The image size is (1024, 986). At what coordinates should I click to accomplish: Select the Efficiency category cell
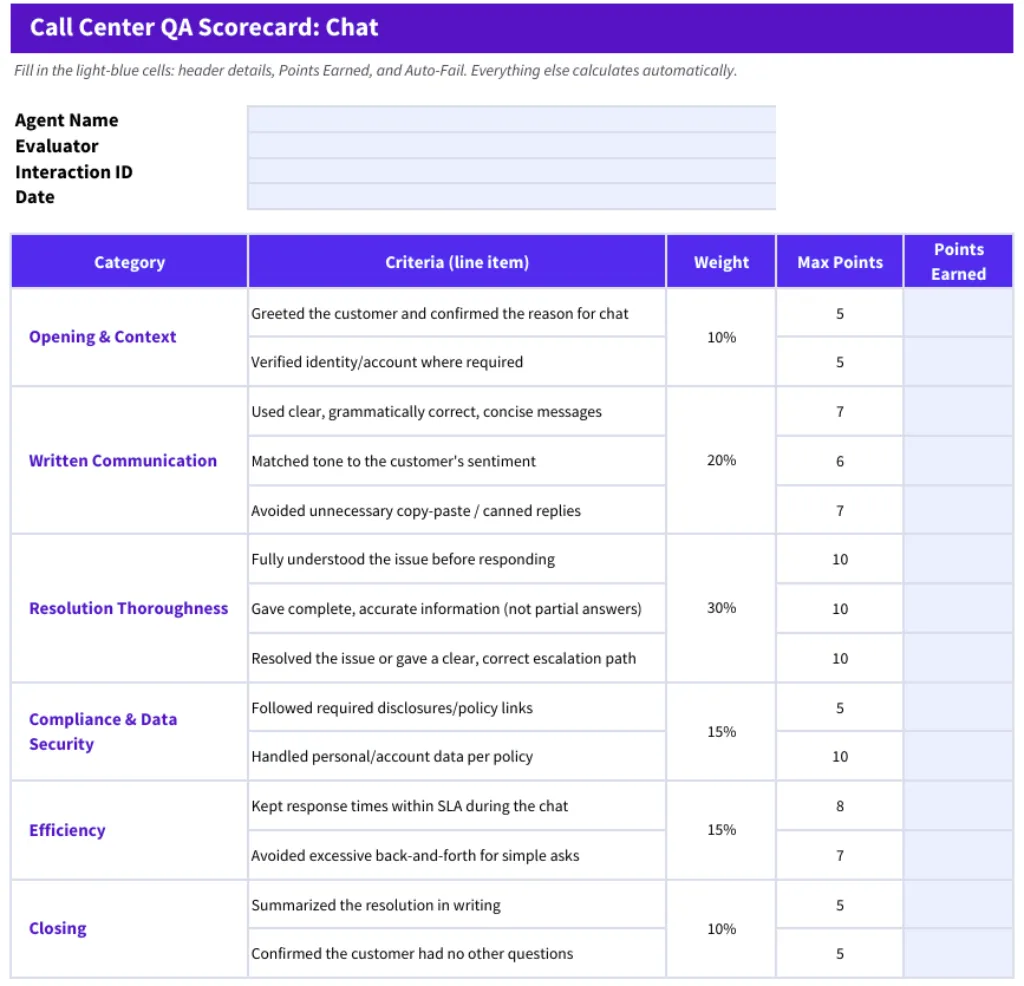pyautogui.click(x=129, y=830)
